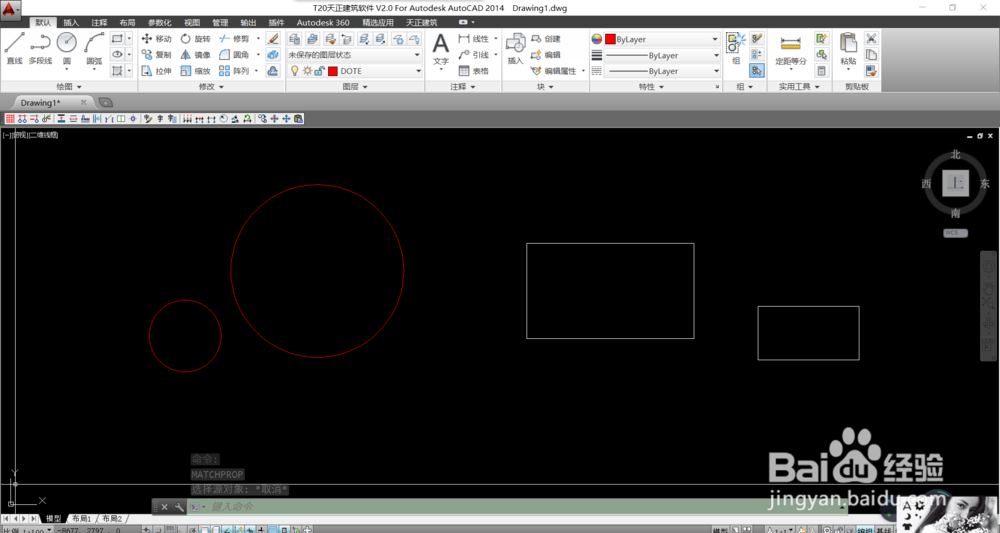
Task: Switch to the 模型 model tab
Action: pos(53,518)
